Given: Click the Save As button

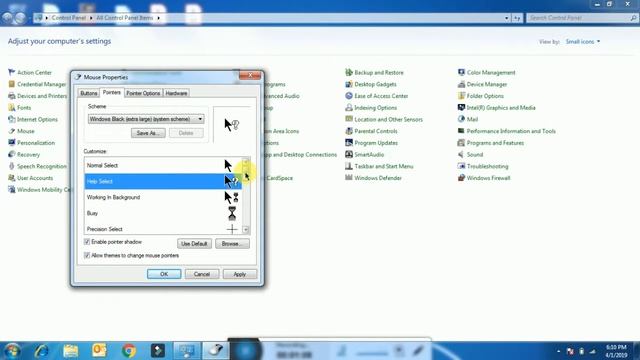Looking at the screenshot, I should [x=148, y=133].
